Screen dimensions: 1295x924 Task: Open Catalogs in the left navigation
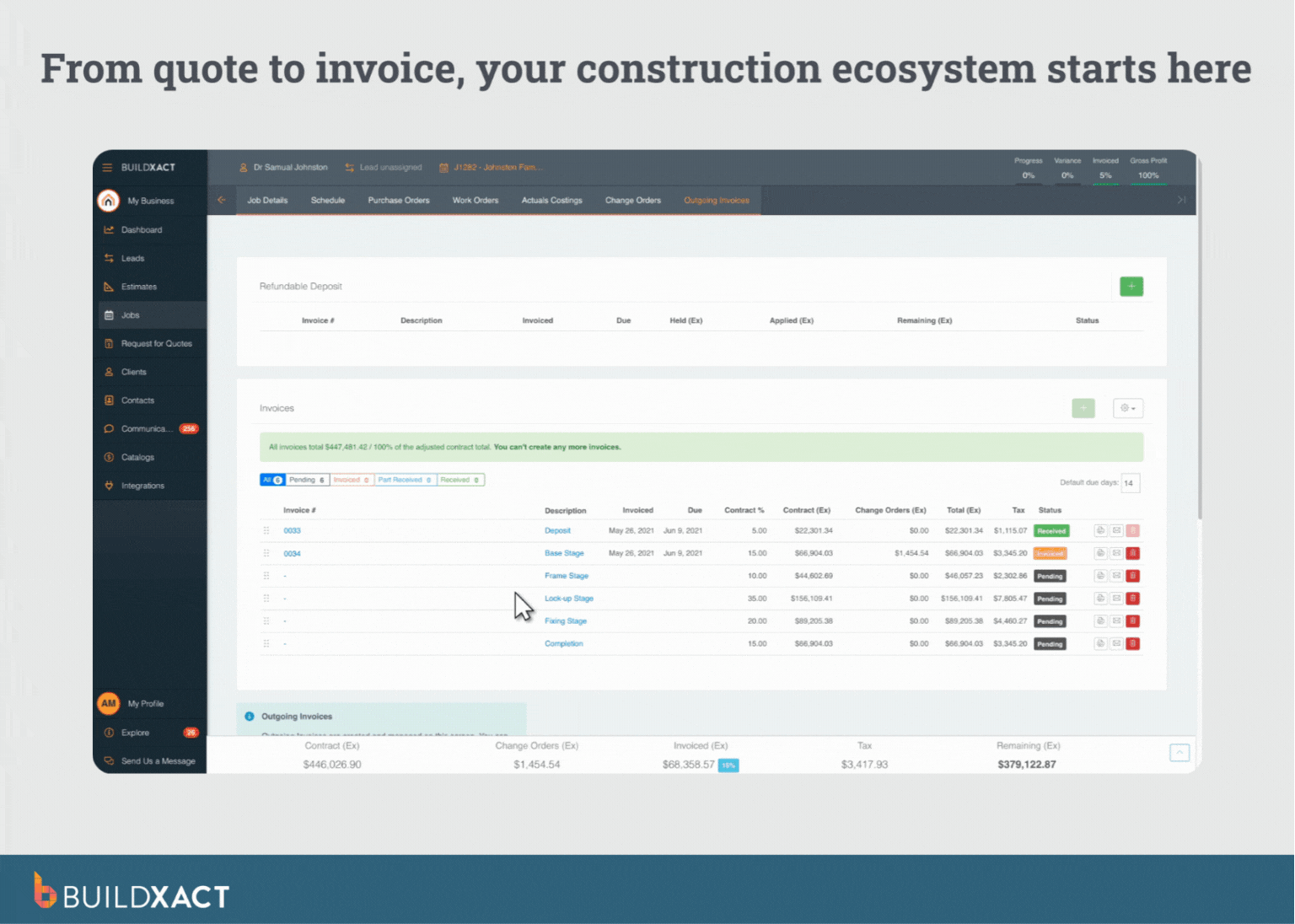(139, 457)
